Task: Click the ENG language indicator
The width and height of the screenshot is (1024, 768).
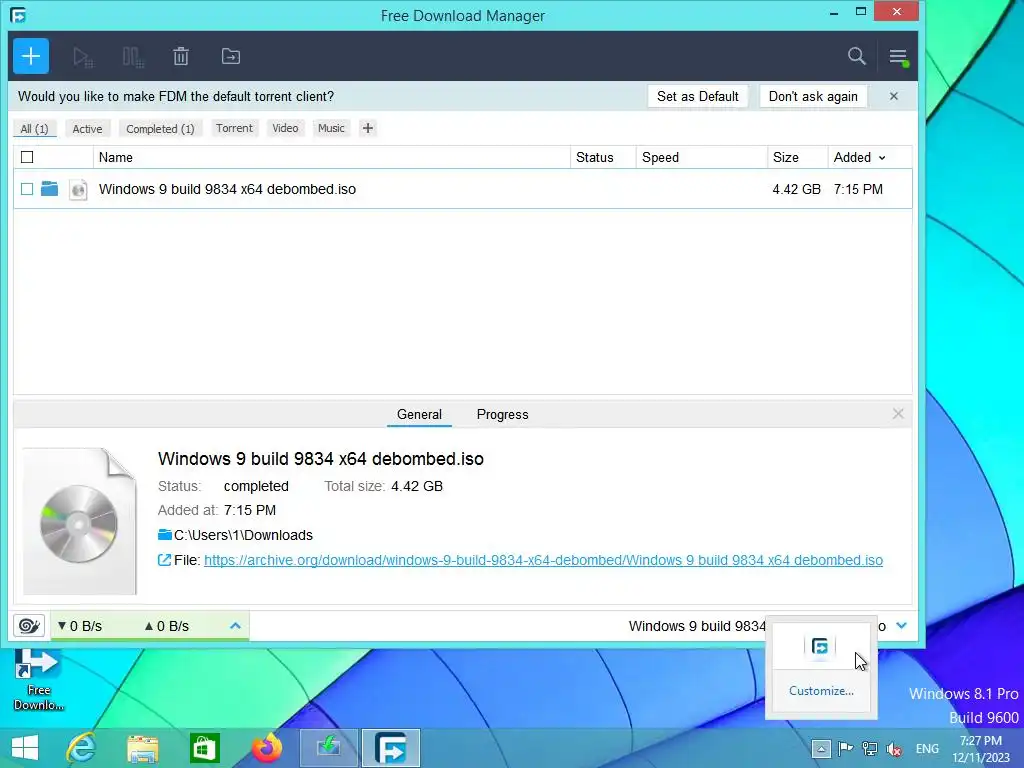Action: pyautogui.click(x=927, y=749)
